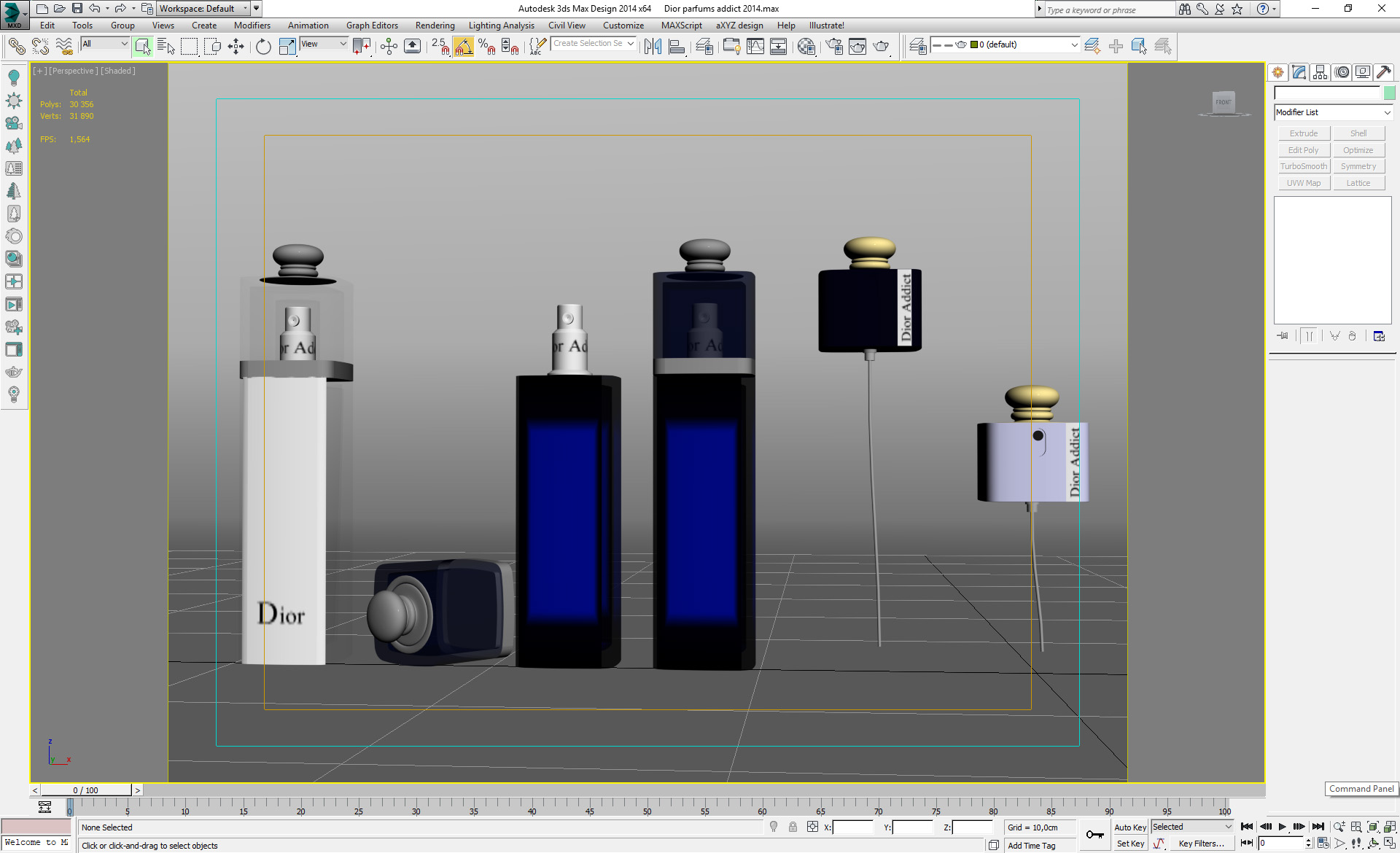The height and width of the screenshot is (853, 1400).
Task: Click the object color swatch
Action: click(1390, 93)
